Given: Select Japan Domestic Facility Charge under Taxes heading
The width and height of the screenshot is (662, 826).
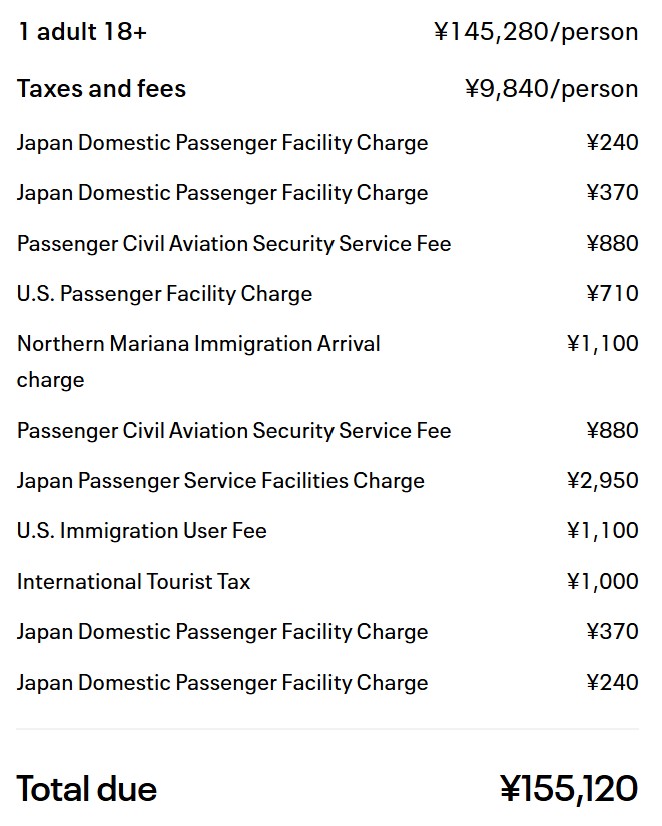Looking at the screenshot, I should (222, 143).
